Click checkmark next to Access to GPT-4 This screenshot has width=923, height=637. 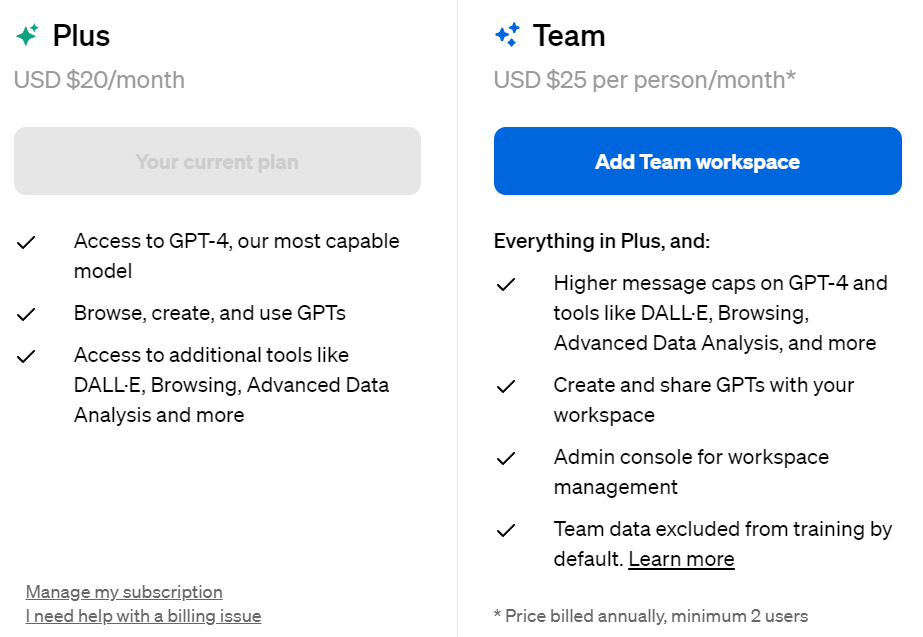(26, 242)
